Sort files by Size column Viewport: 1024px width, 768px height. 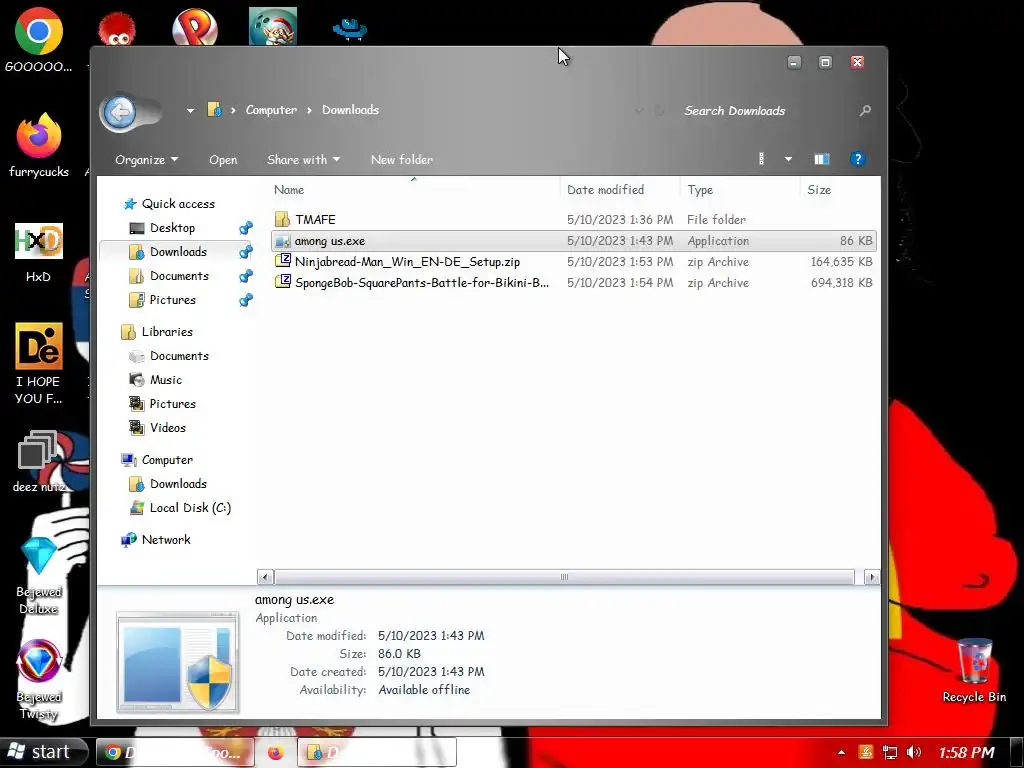click(819, 190)
